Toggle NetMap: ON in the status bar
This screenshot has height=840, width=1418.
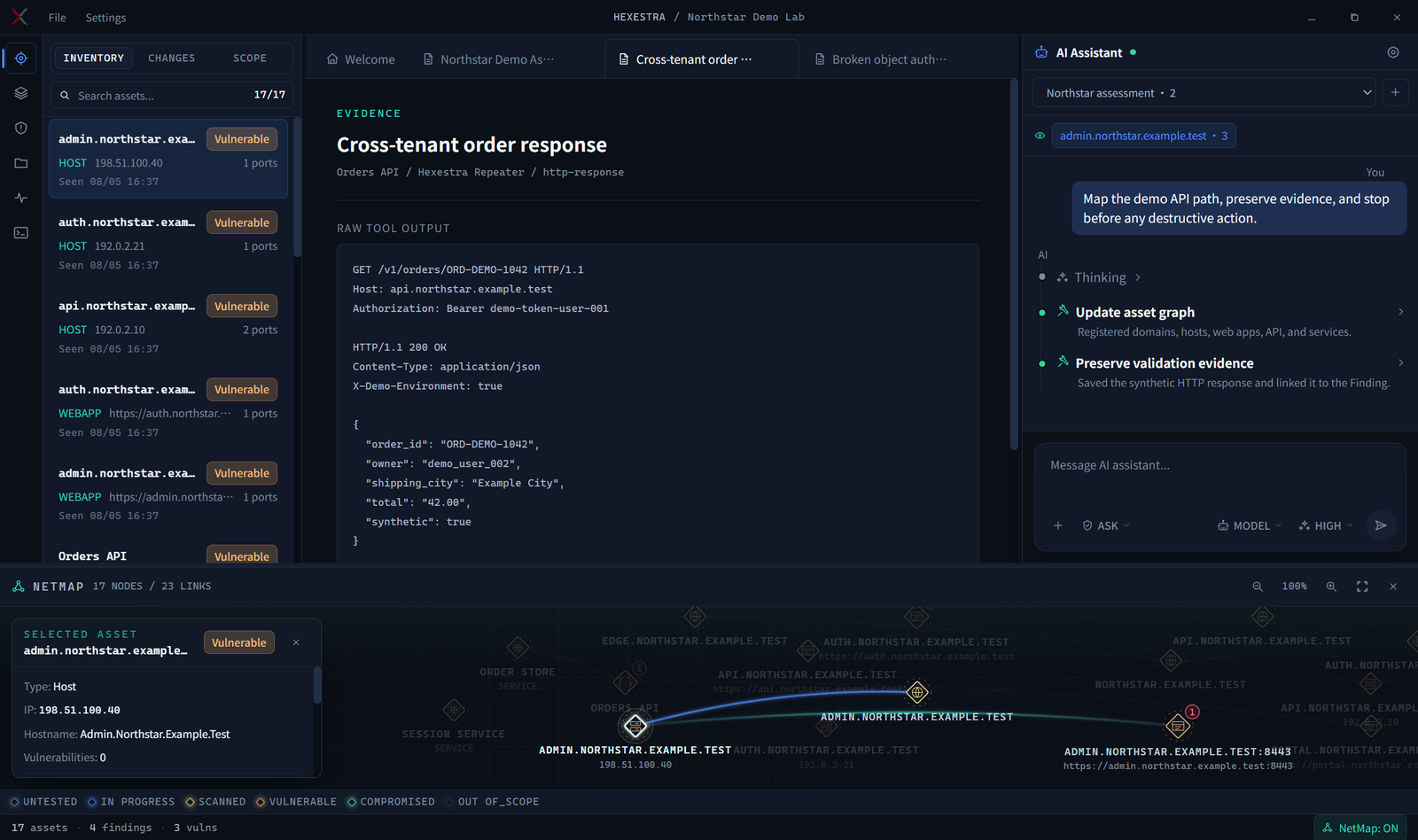[1360, 828]
